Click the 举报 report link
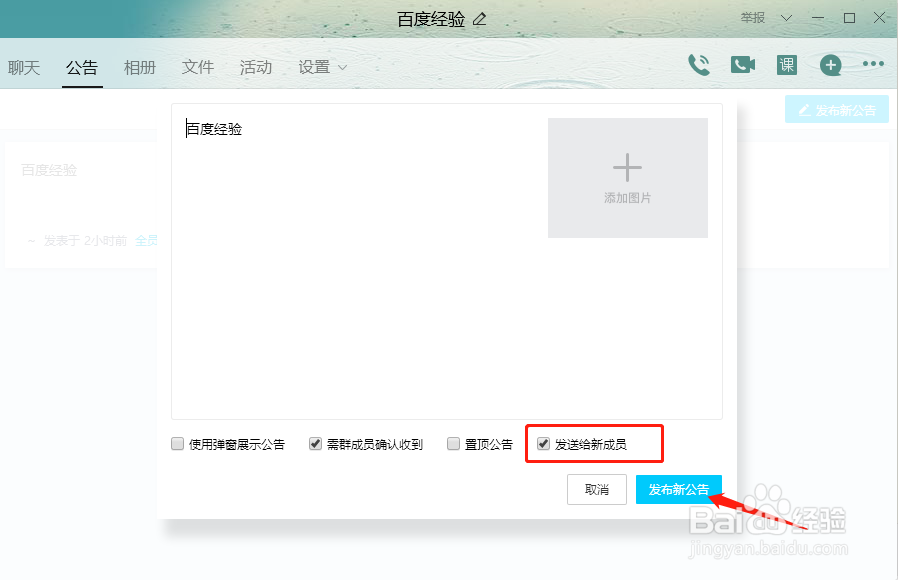This screenshot has height=580, width=898. tap(753, 18)
